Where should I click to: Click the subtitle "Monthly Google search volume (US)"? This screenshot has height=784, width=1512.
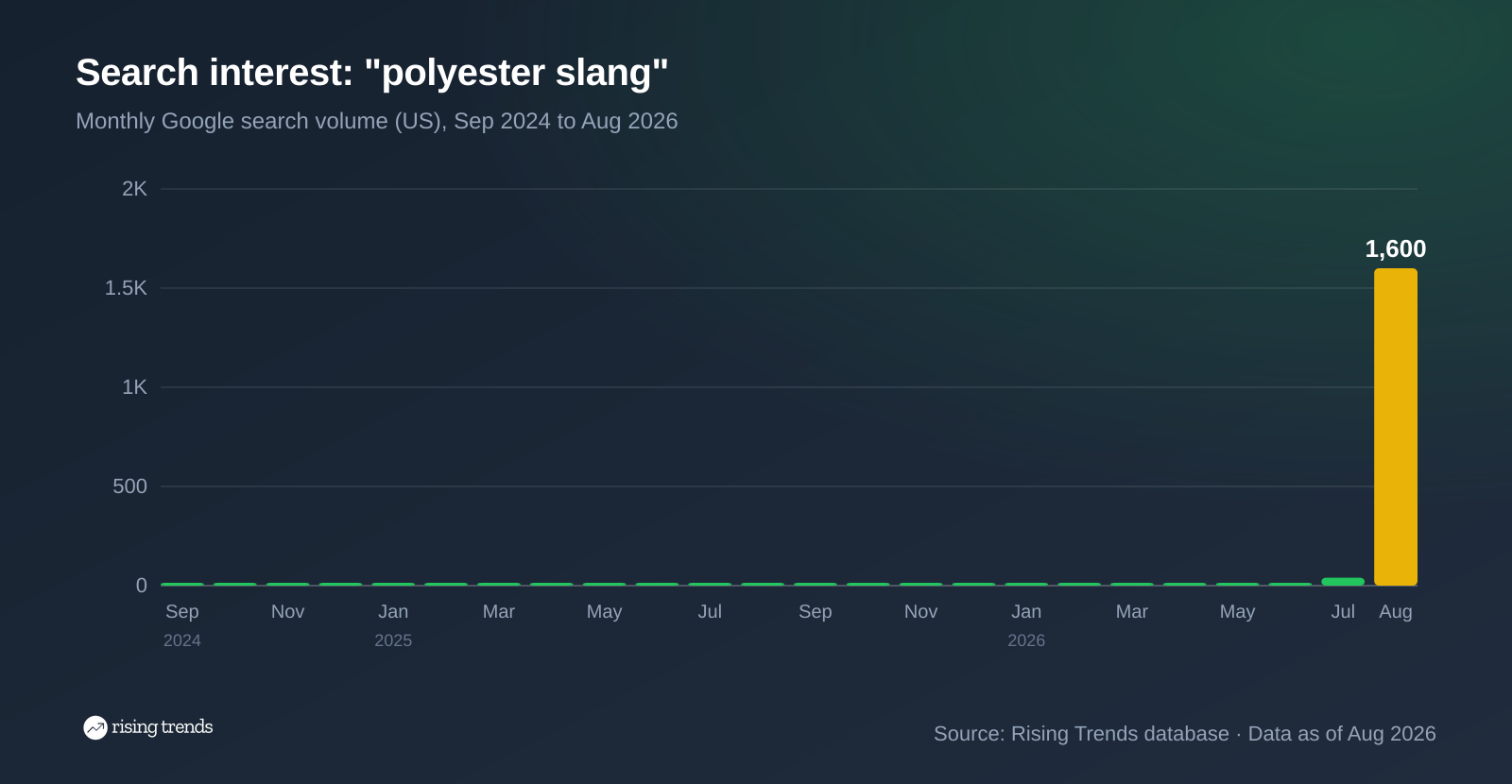(x=260, y=121)
